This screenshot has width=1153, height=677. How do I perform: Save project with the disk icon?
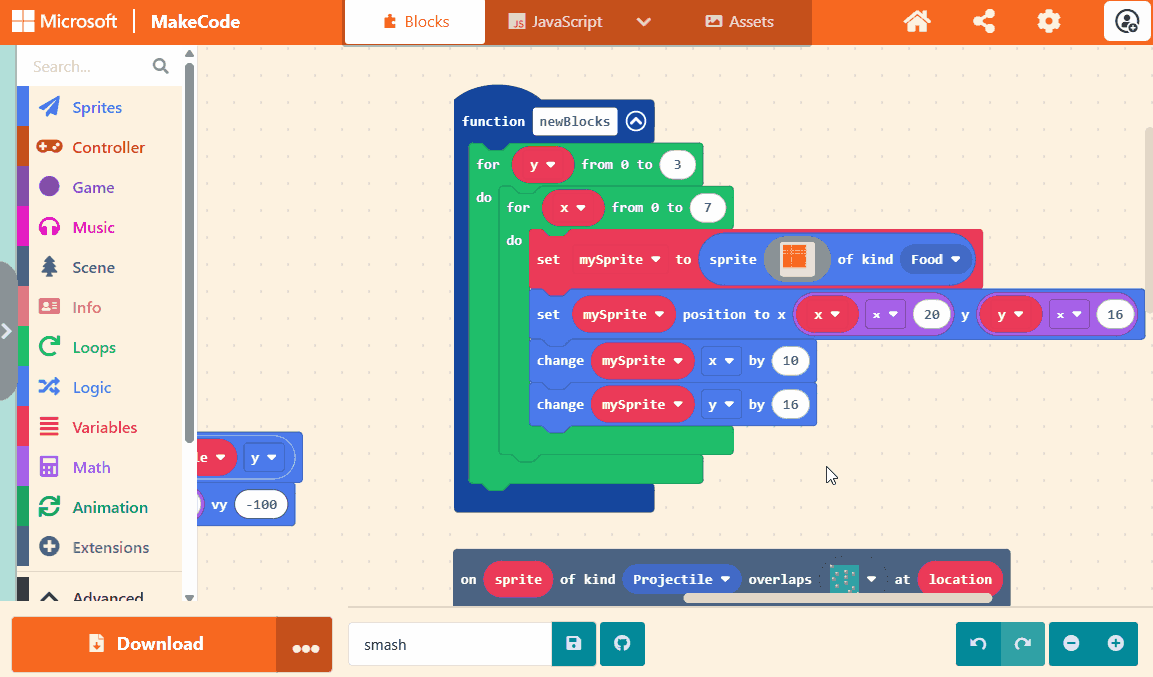point(574,644)
